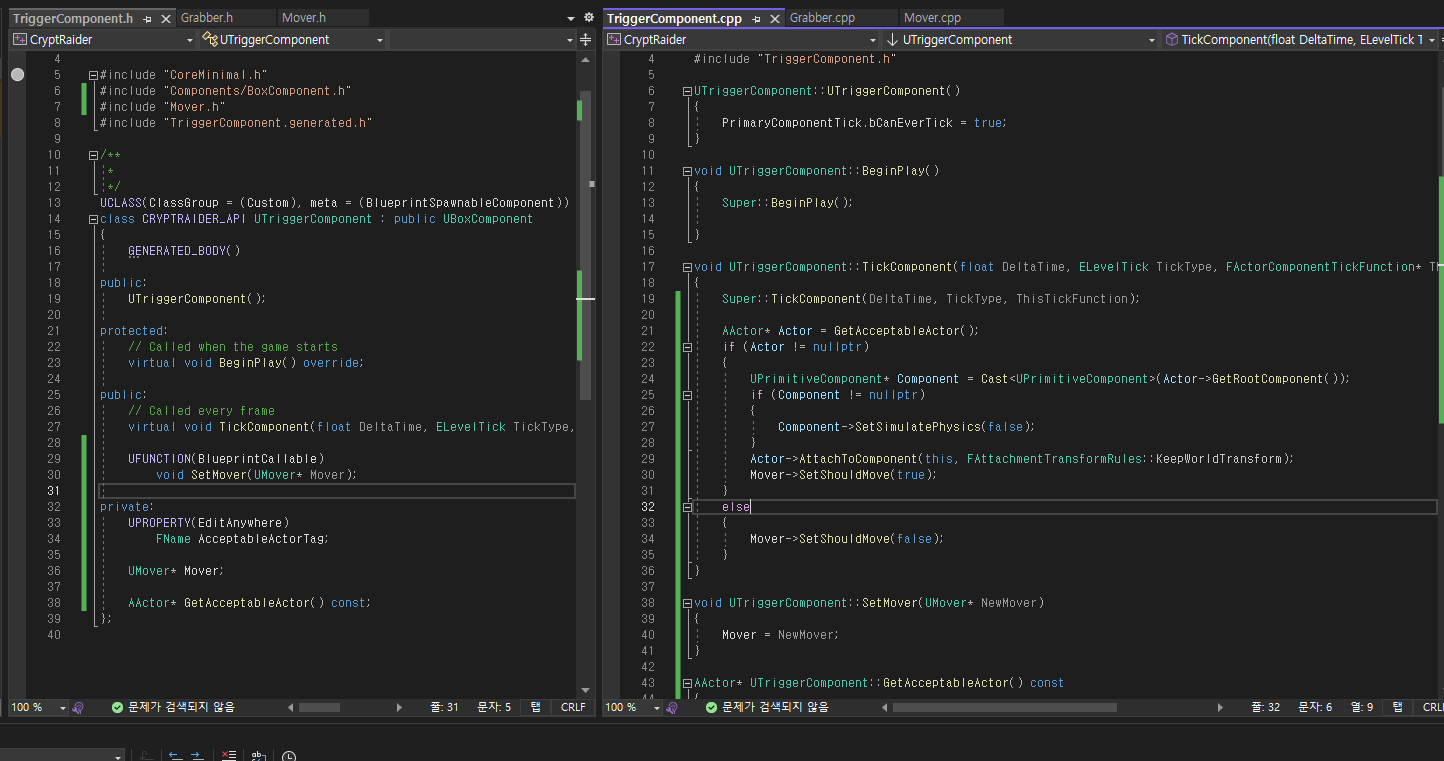
Task: Open code cleanup icon in right pane status bar
Action: (672, 707)
